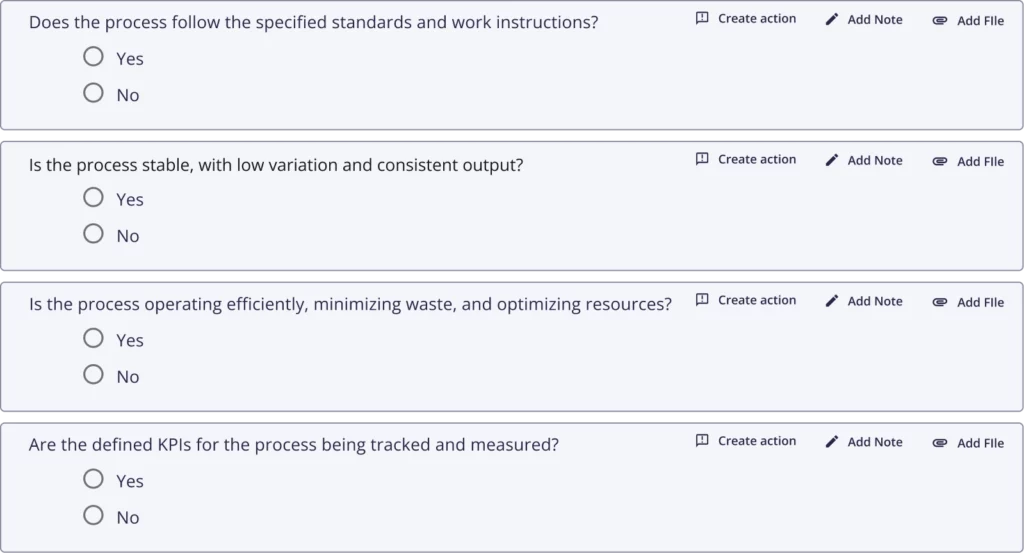Click Add File paperclip icon for efficiency question
This screenshot has width=1024, height=553.
(x=940, y=302)
